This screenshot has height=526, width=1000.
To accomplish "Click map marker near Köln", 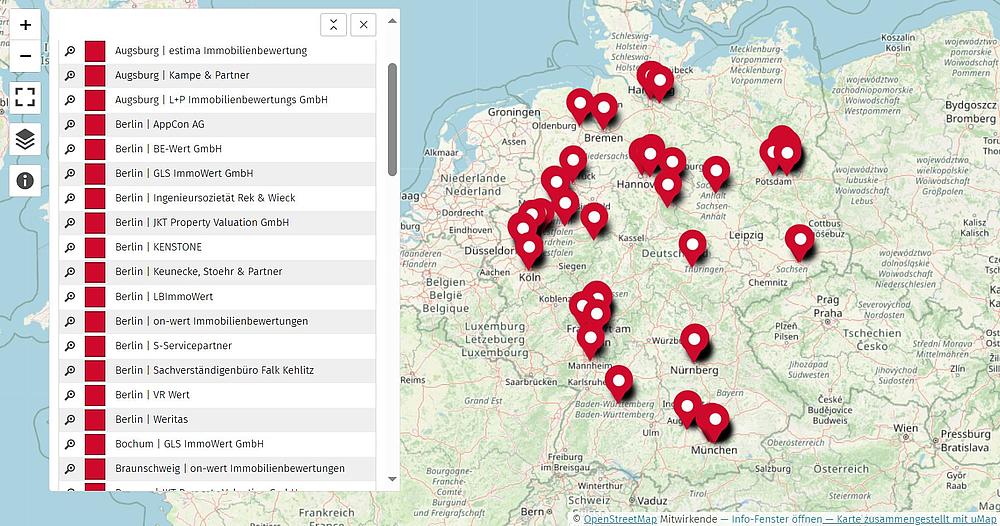I will tap(529, 250).
